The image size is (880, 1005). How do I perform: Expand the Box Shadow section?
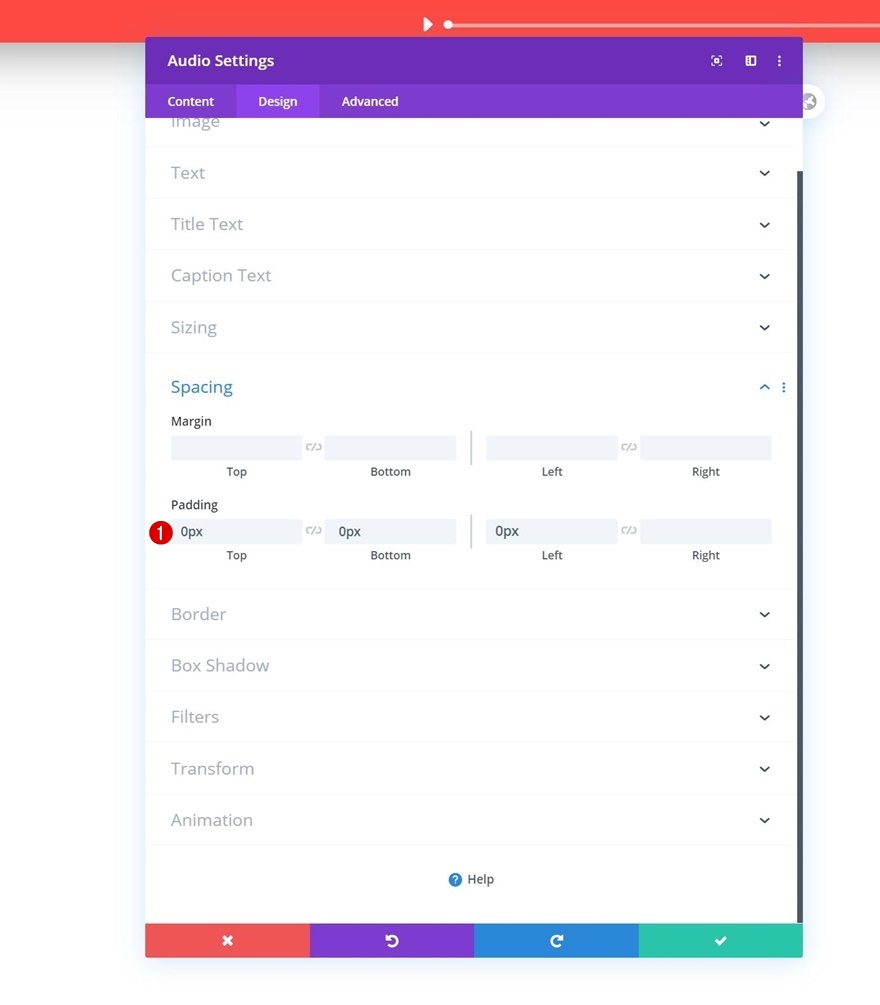pos(471,666)
